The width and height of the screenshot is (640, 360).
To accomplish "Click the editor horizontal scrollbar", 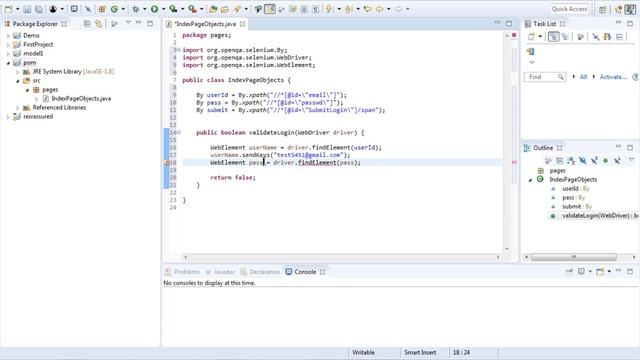I will point(342,257).
